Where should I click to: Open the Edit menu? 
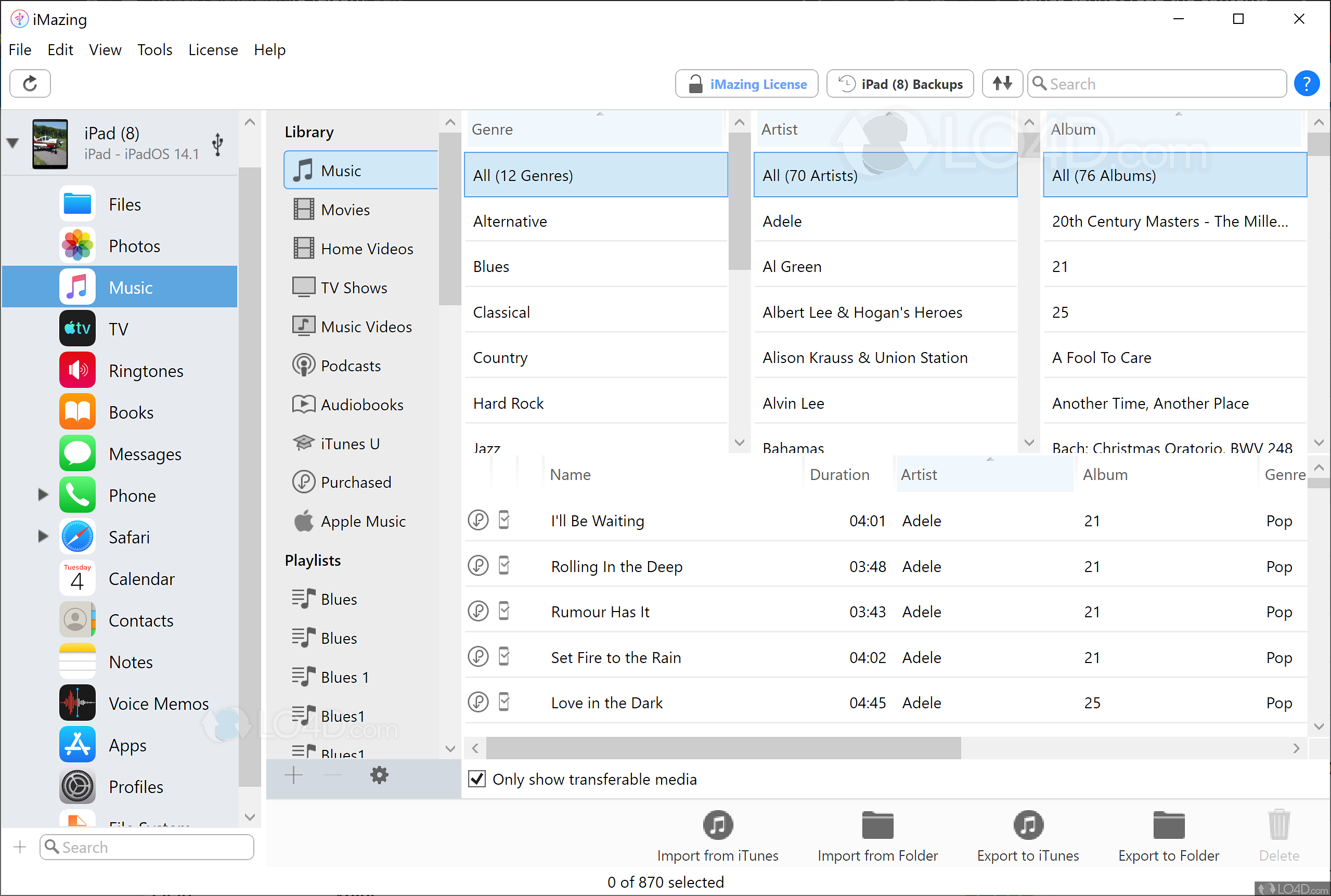(x=60, y=50)
